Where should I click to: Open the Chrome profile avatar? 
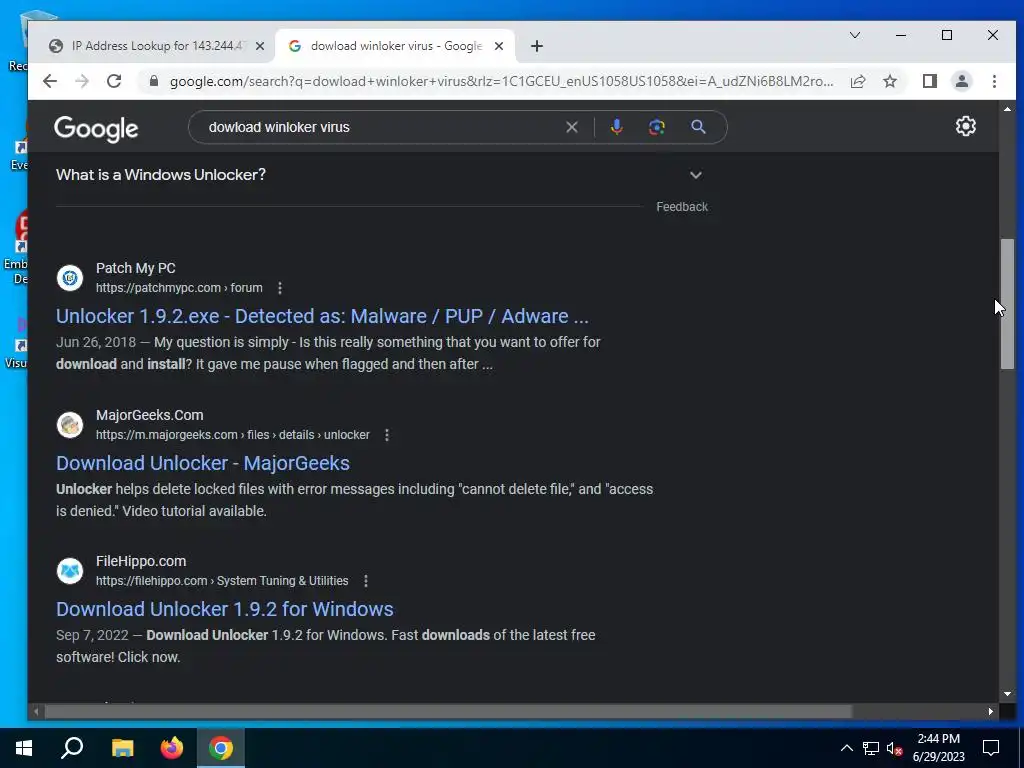[961, 81]
